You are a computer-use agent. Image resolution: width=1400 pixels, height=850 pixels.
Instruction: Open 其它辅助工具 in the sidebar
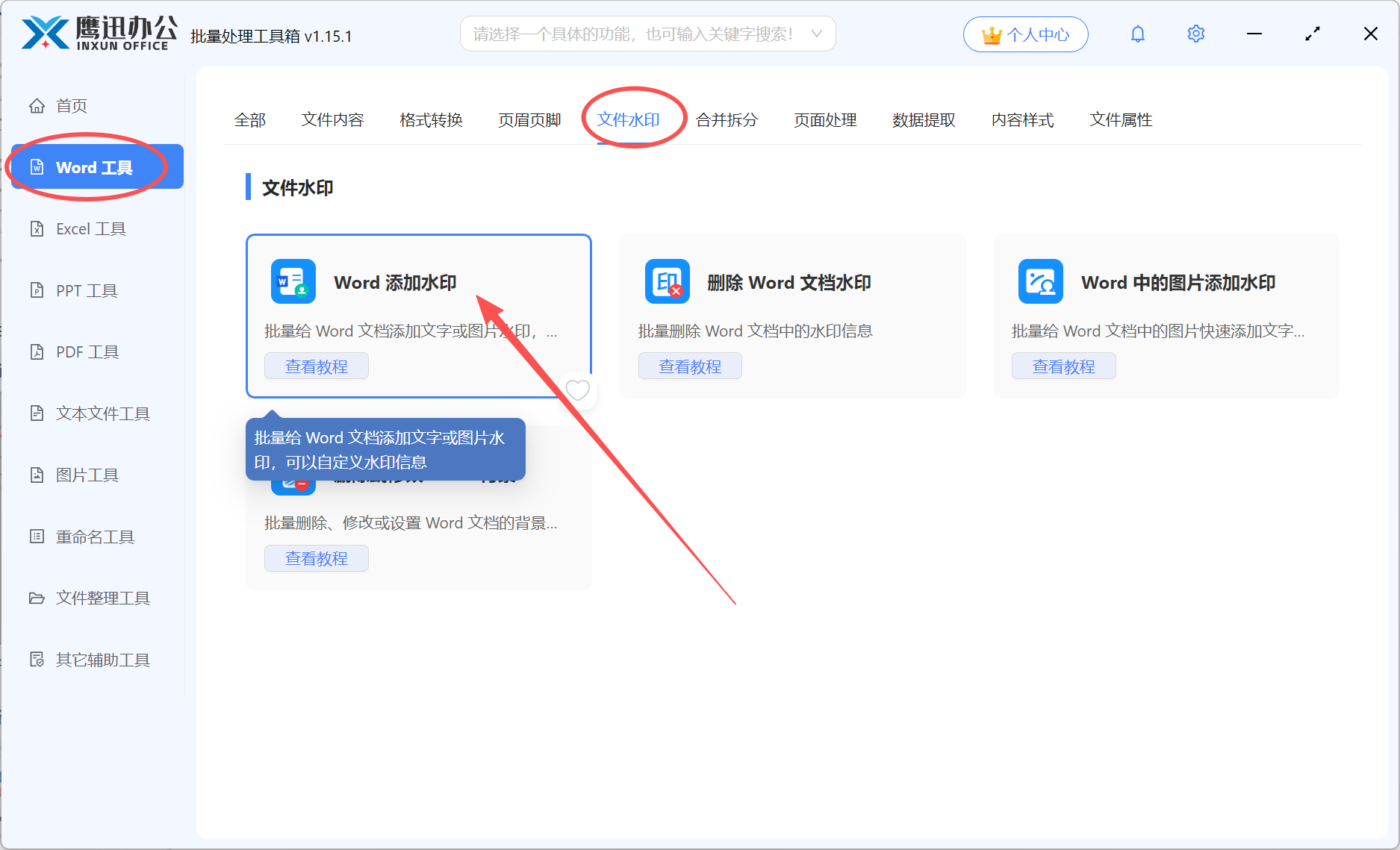tap(98, 660)
